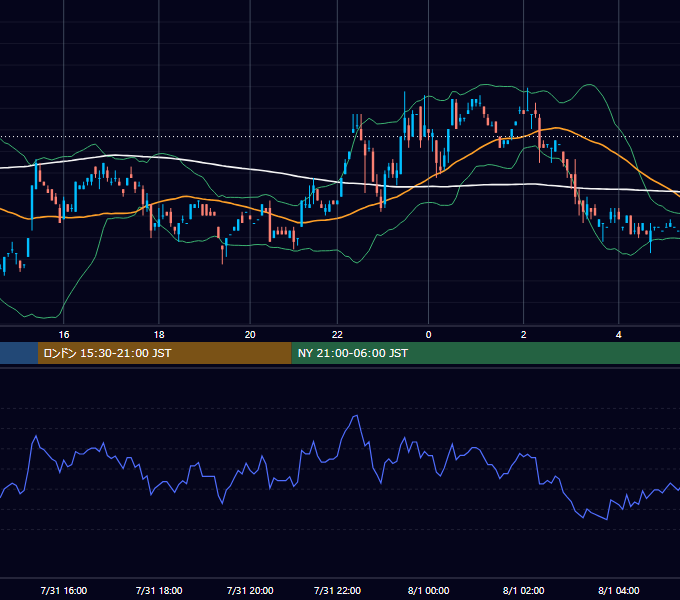This screenshot has width=680, height=600.
Task: Click the 7/31 18:00 date label
Action: click(x=159, y=590)
